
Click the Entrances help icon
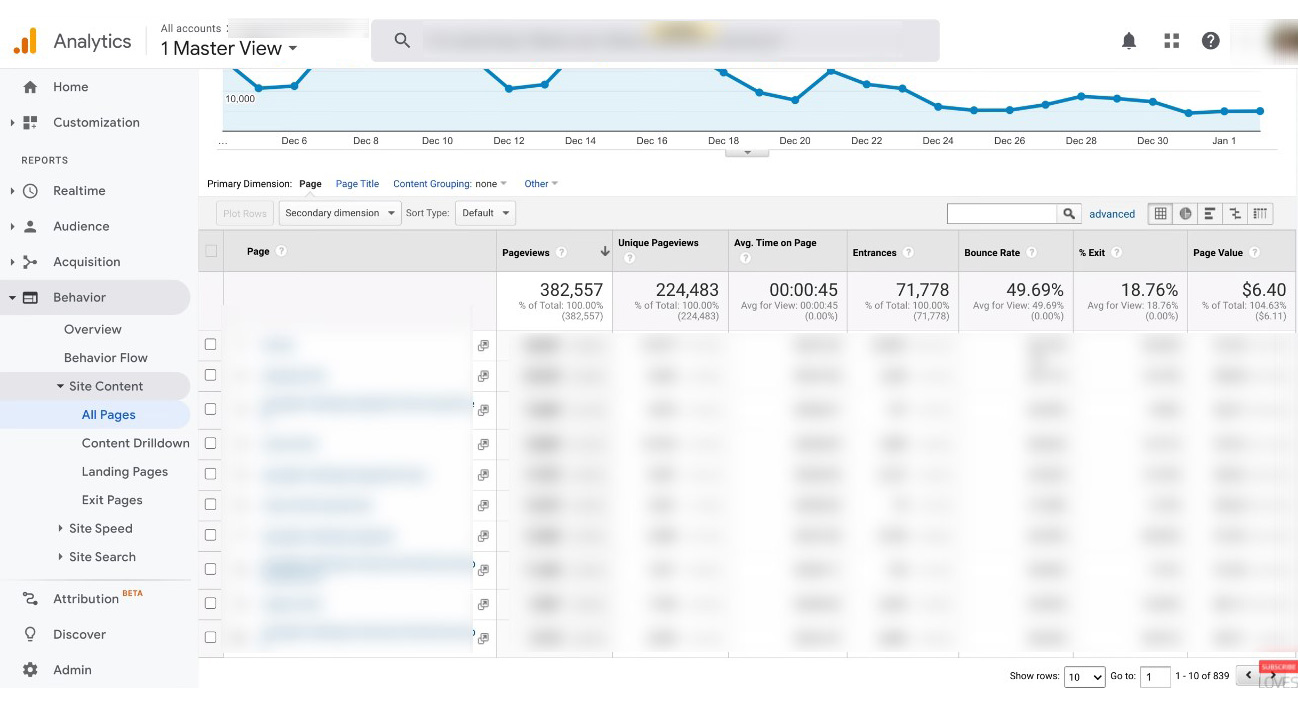(x=908, y=253)
